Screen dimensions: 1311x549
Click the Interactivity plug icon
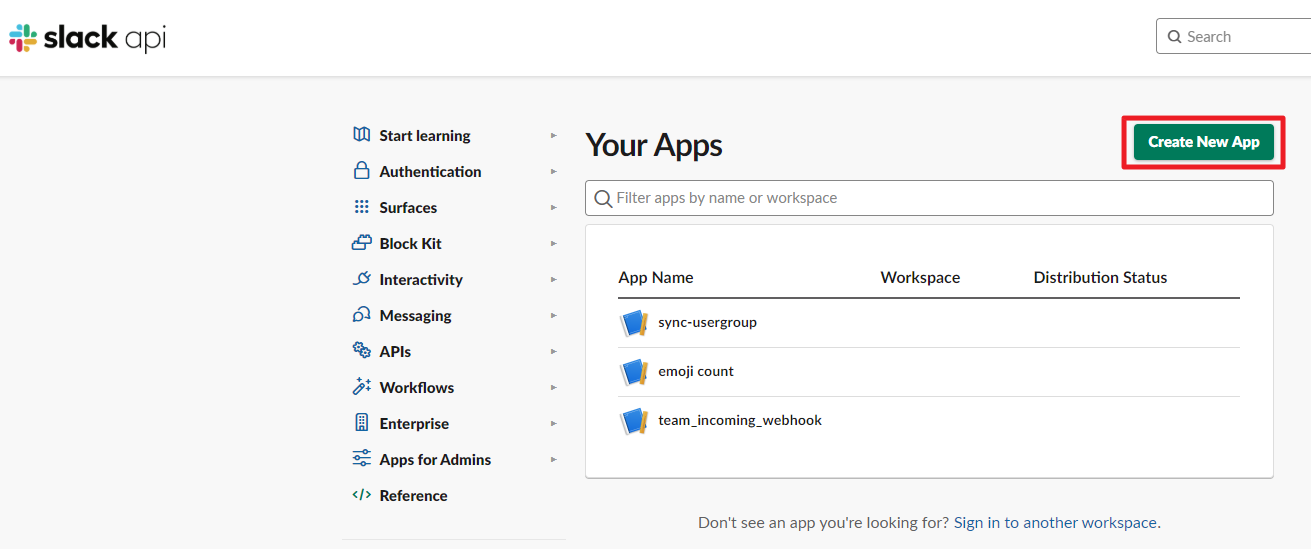click(x=362, y=279)
